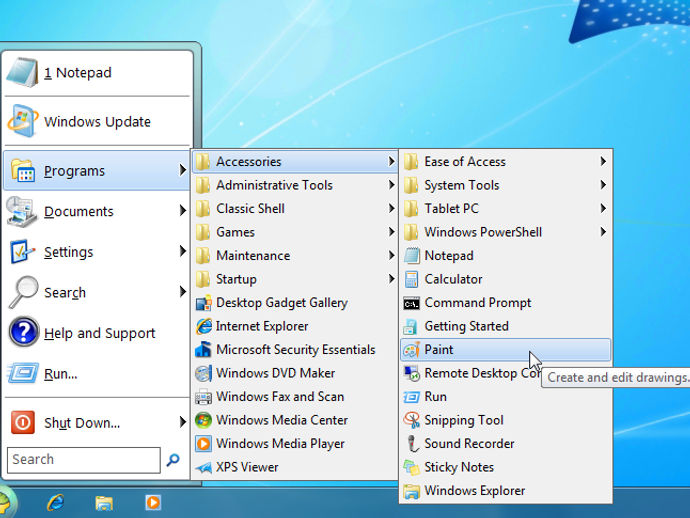Click the magnifier button beside search box

point(173,460)
